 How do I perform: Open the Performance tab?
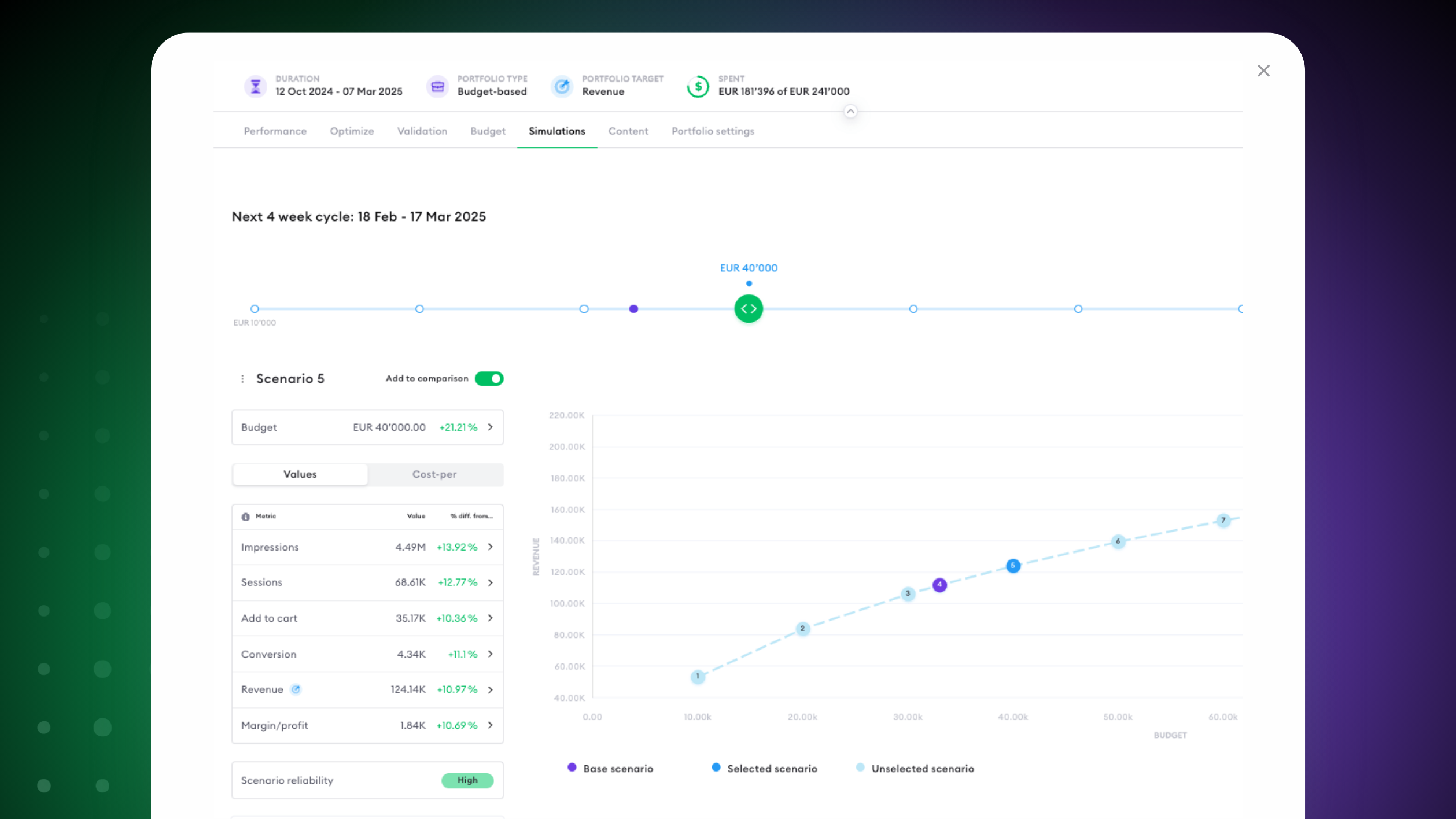[275, 131]
